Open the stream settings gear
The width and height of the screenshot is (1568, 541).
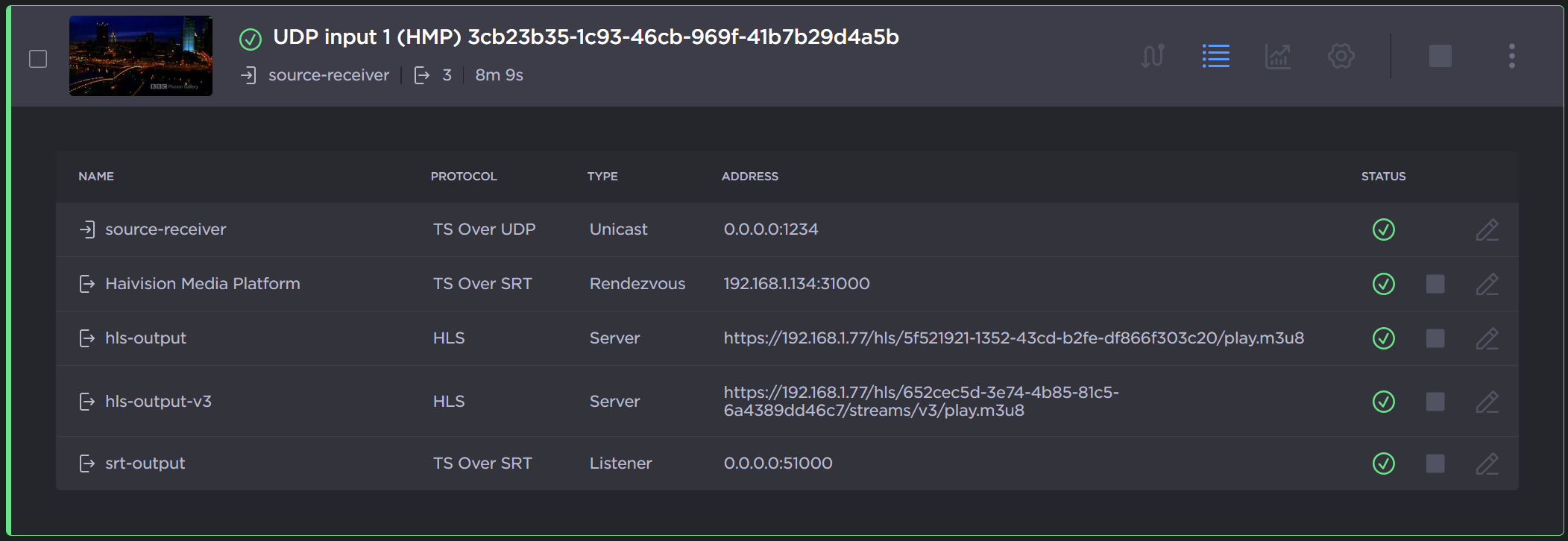point(1341,55)
